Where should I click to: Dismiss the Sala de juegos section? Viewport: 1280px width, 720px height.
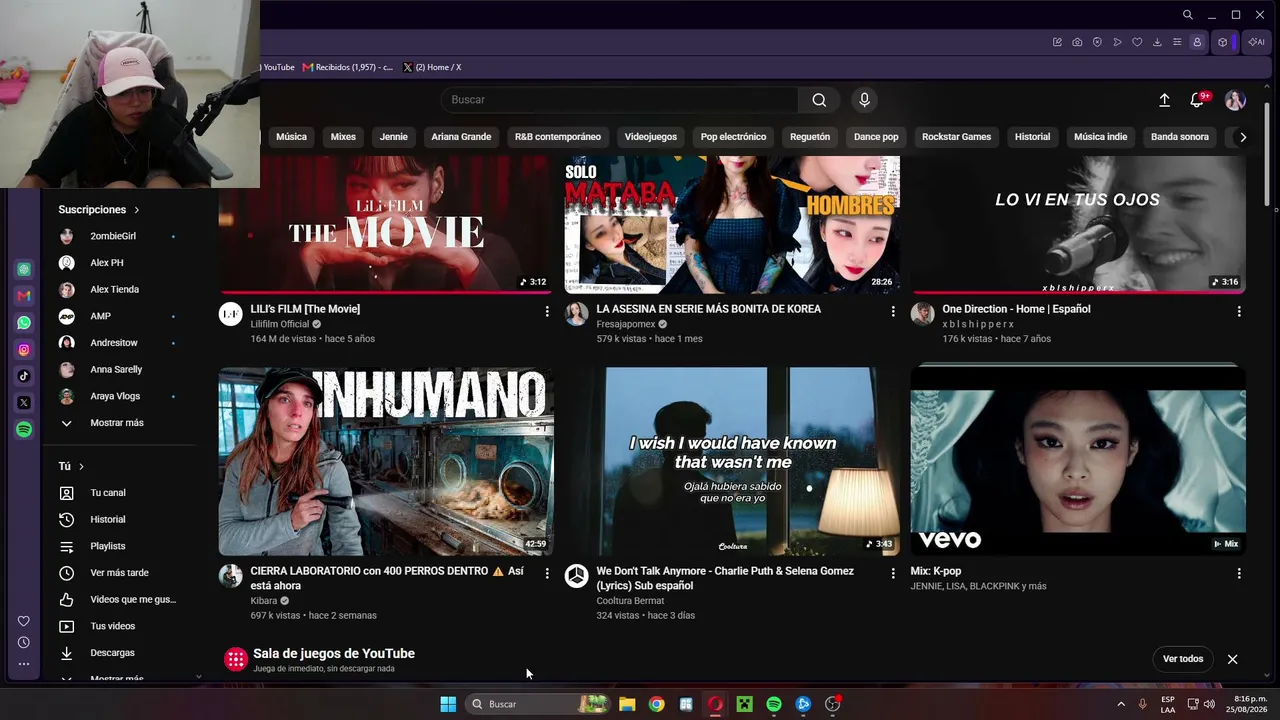tap(1232, 659)
